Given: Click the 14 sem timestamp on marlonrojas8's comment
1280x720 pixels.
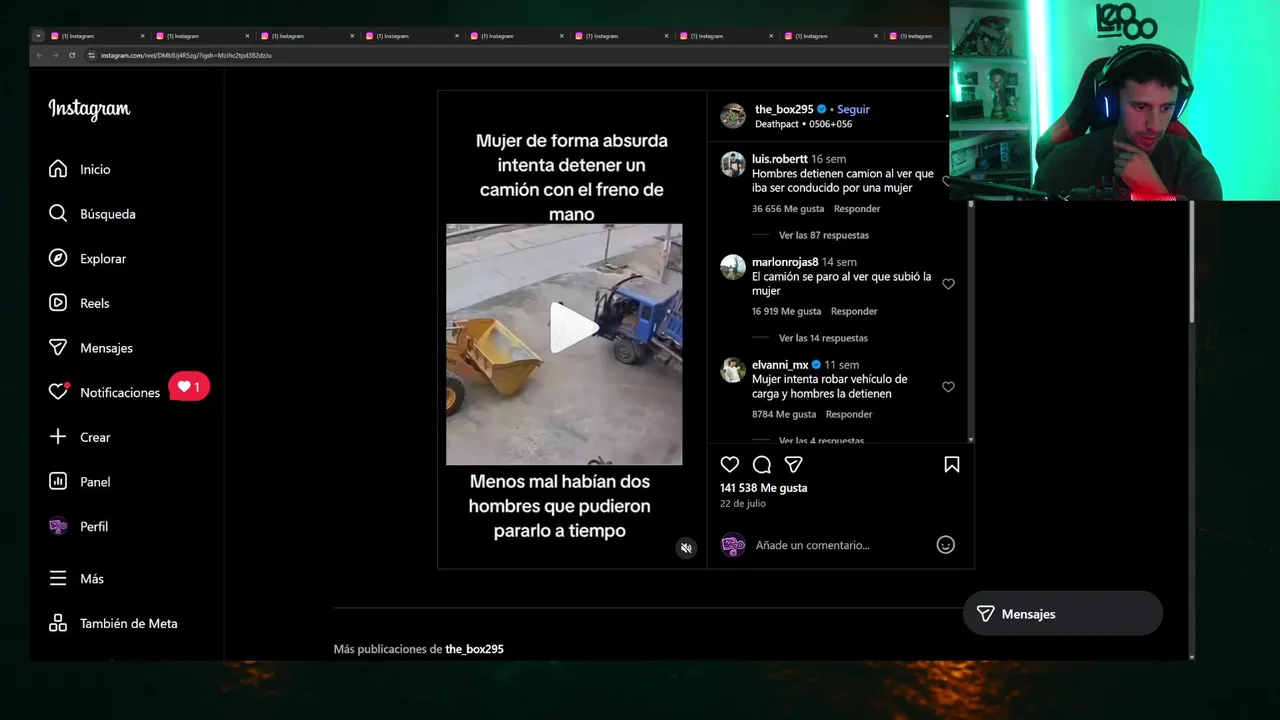Looking at the screenshot, I should point(839,262).
